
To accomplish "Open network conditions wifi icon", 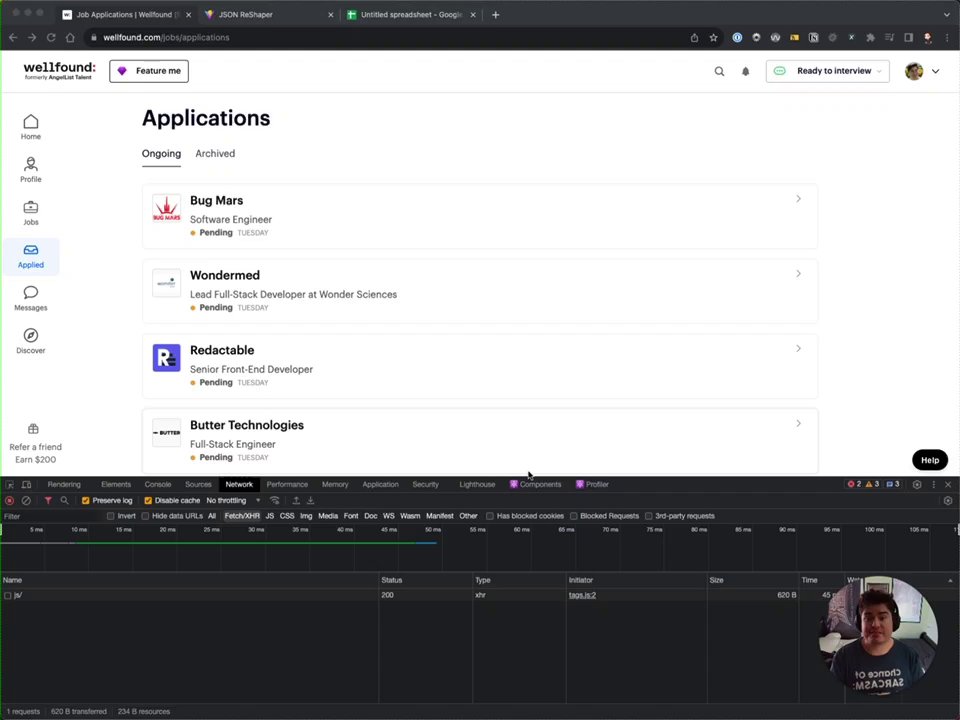I will click(x=275, y=500).
